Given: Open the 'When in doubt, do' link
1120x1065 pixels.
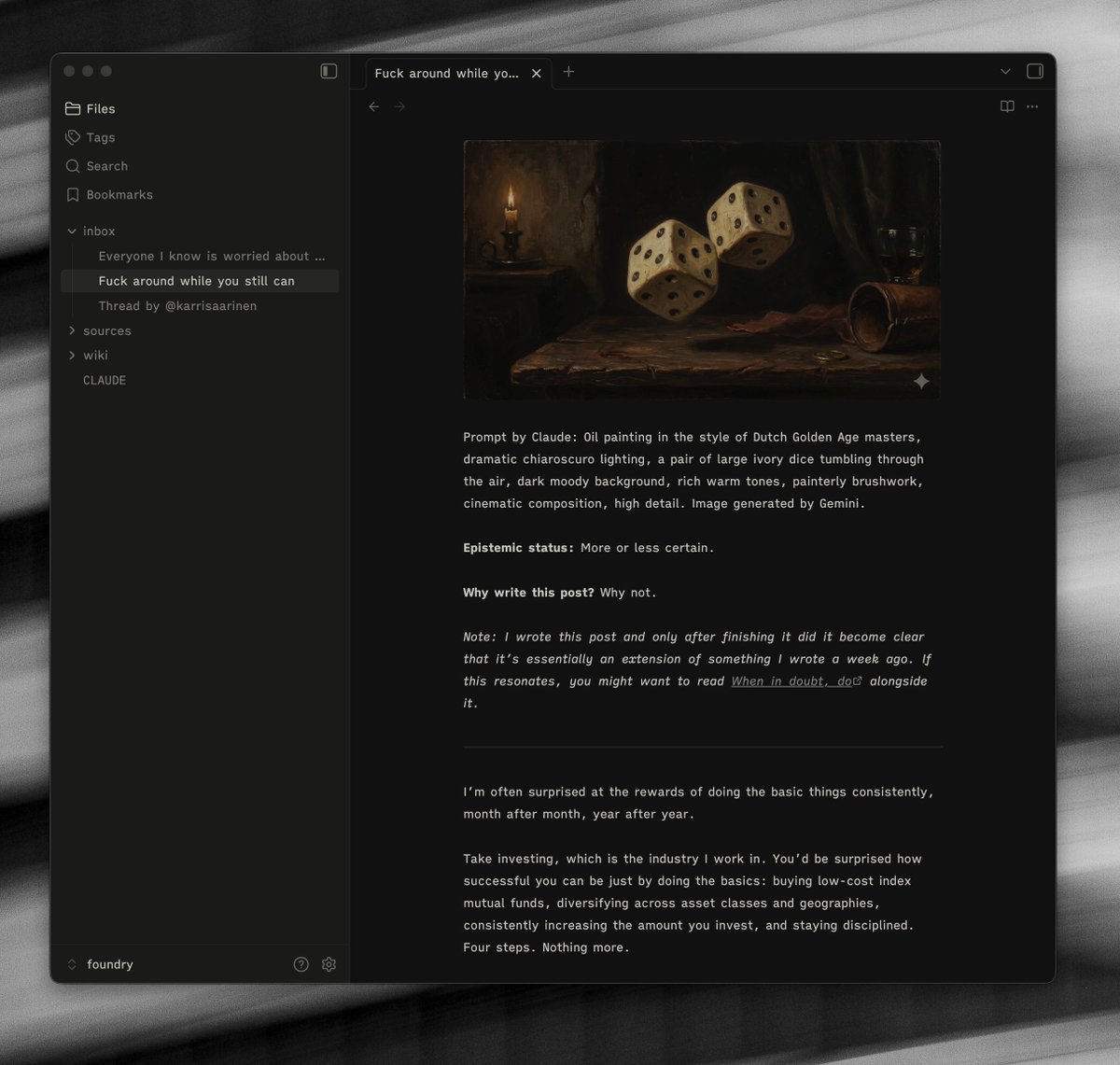Looking at the screenshot, I should tap(791, 682).
